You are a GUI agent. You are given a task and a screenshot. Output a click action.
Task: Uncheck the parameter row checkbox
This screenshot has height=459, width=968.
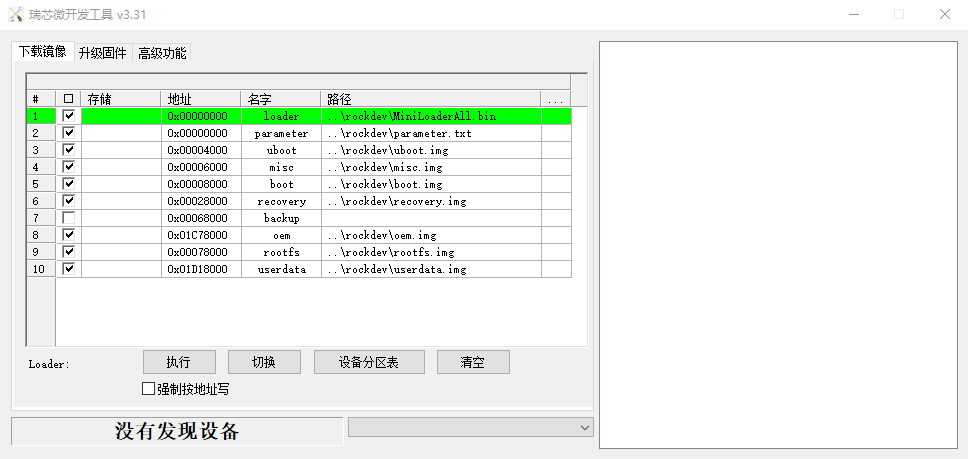pos(69,133)
